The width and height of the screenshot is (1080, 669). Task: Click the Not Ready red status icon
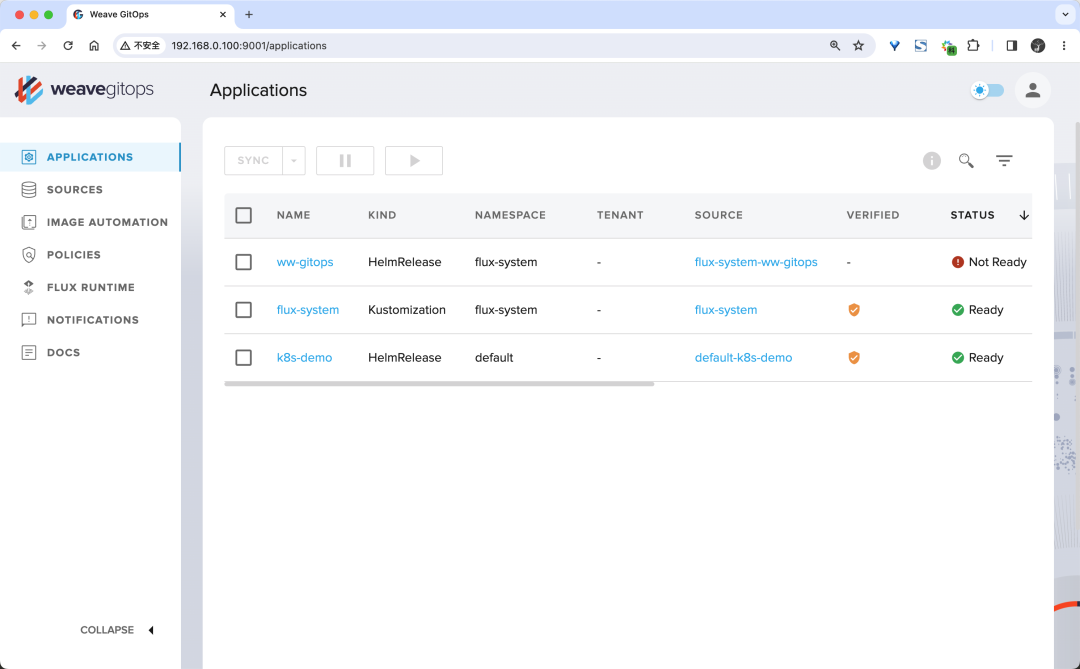pos(957,262)
